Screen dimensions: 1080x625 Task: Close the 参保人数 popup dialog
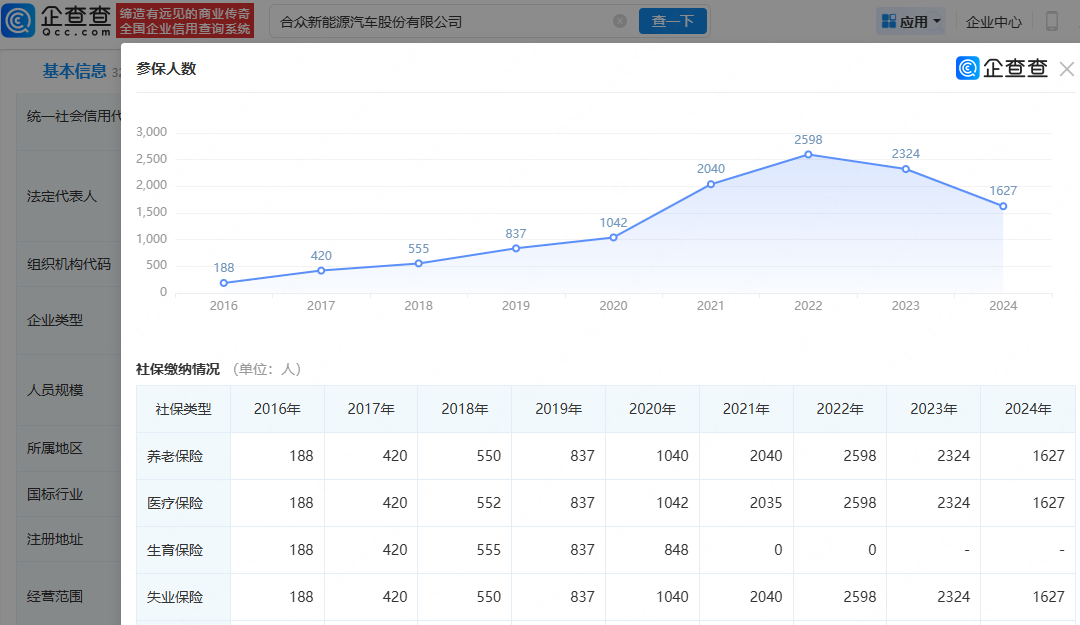(1066, 69)
